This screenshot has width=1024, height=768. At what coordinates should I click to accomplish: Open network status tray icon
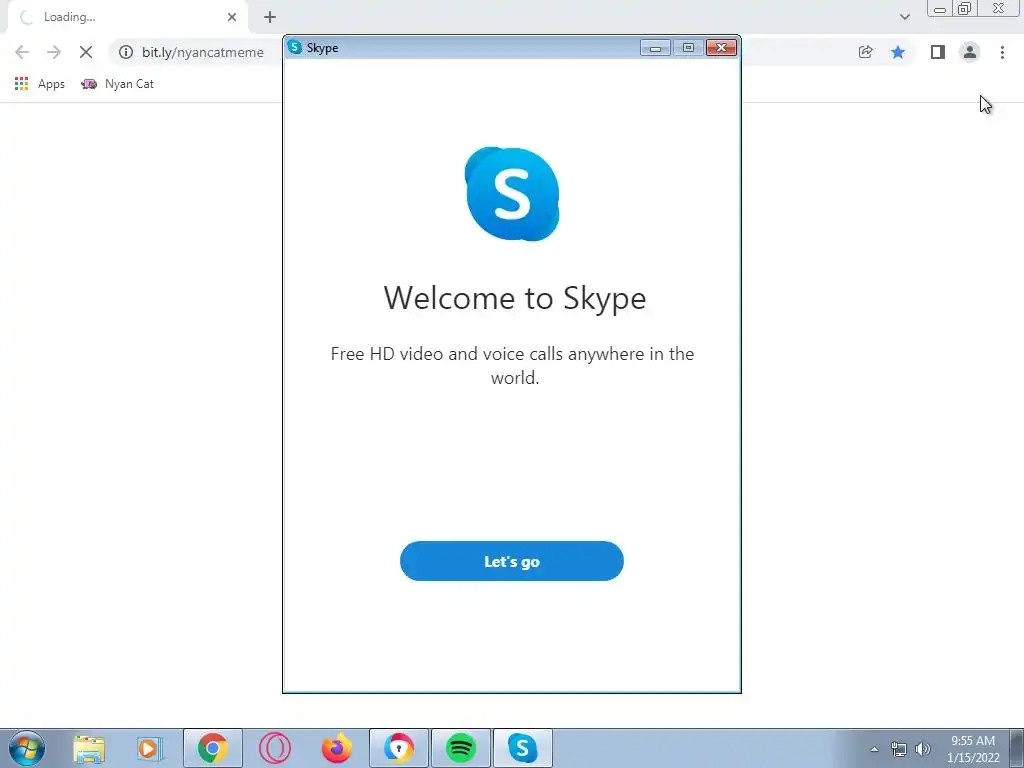[899, 749]
